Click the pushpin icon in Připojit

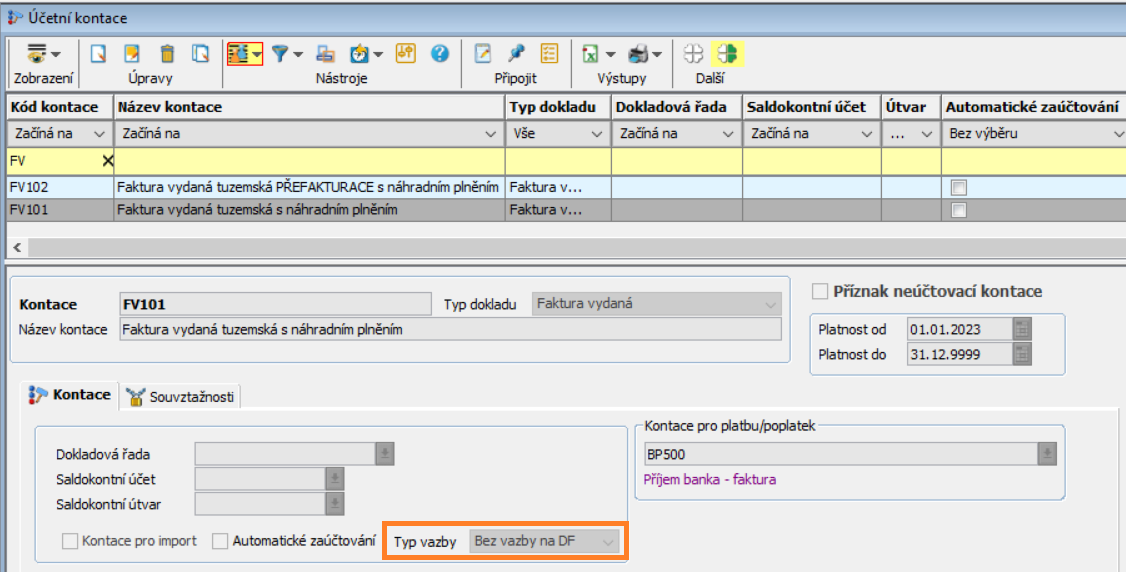coord(516,54)
